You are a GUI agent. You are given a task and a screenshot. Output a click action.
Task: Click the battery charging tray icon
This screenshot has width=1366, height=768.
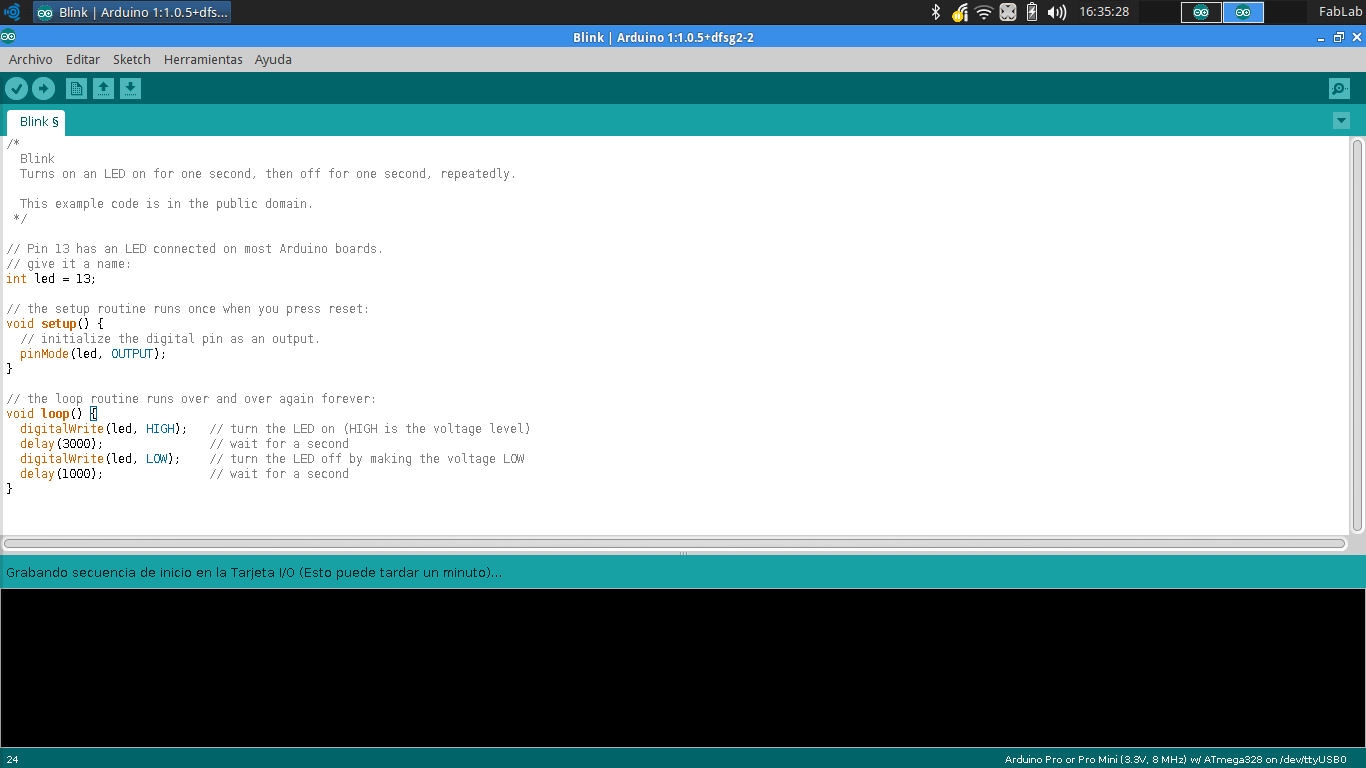point(1032,12)
